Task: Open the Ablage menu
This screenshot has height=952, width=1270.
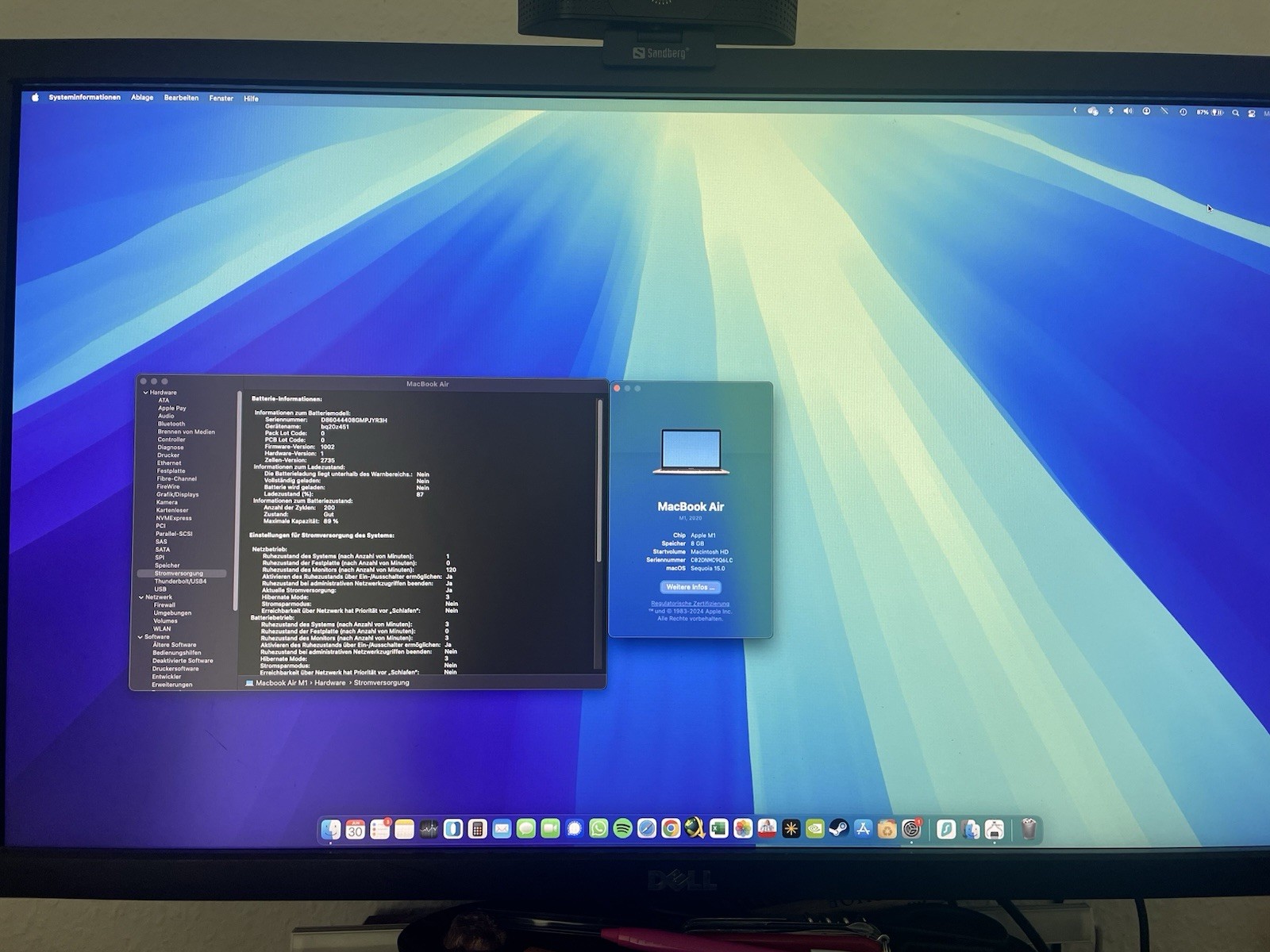Action: click(x=142, y=98)
